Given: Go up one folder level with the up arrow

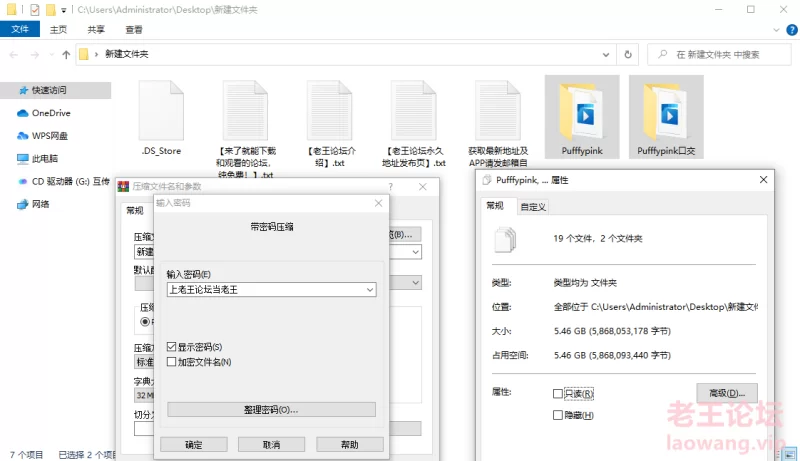Looking at the screenshot, I should [x=66, y=54].
